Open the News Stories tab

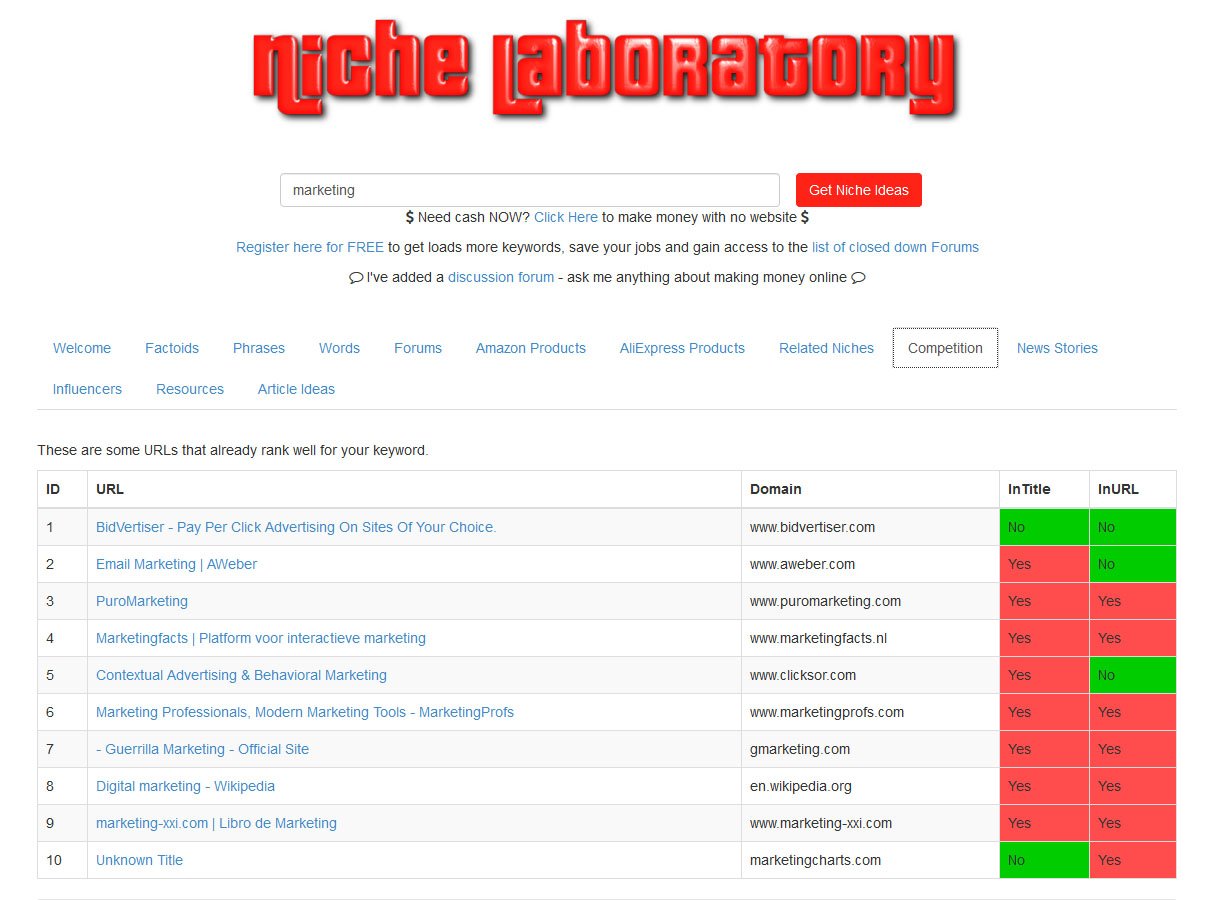[x=1057, y=348]
